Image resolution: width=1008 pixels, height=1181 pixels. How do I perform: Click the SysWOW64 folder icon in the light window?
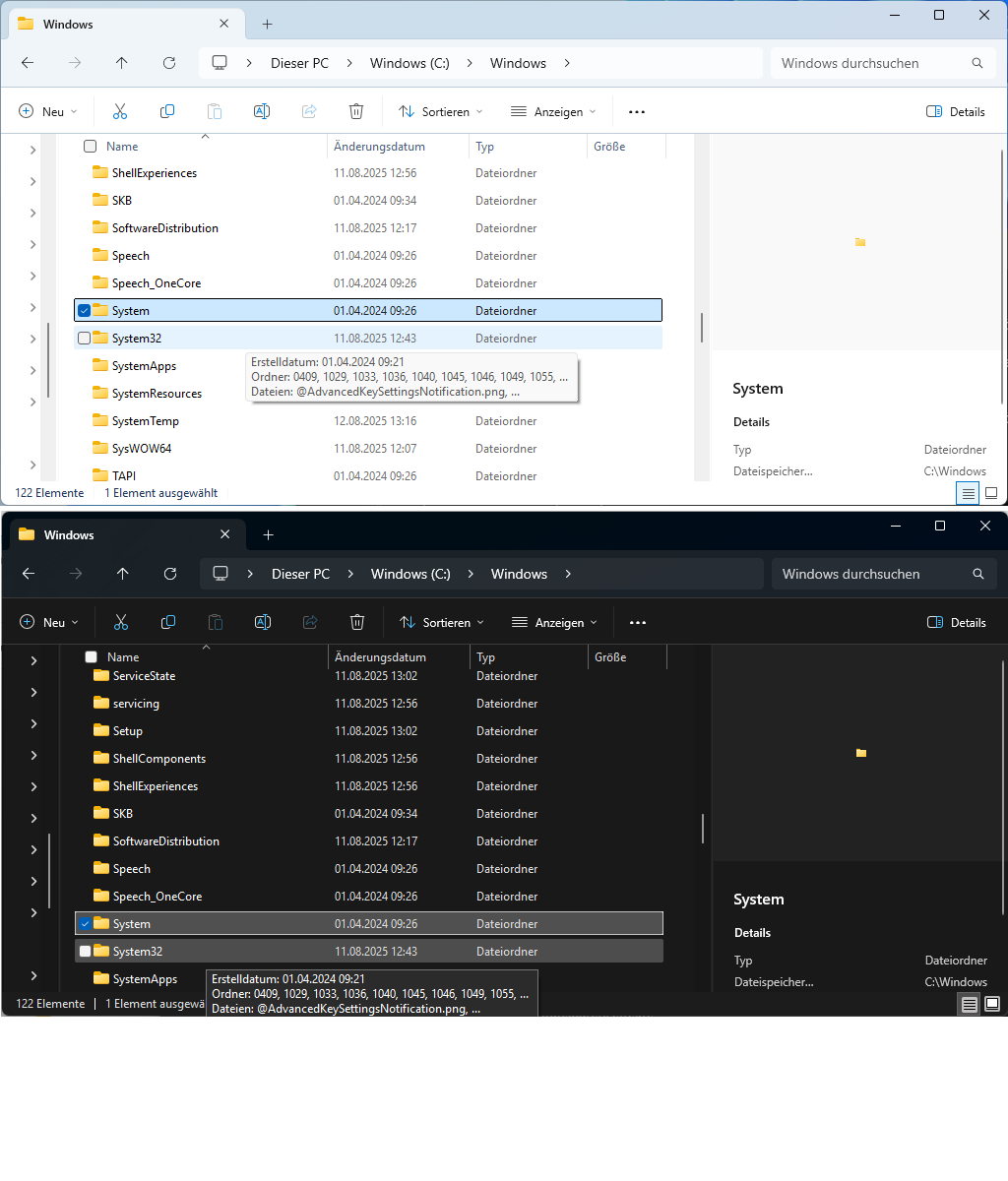[x=99, y=448]
